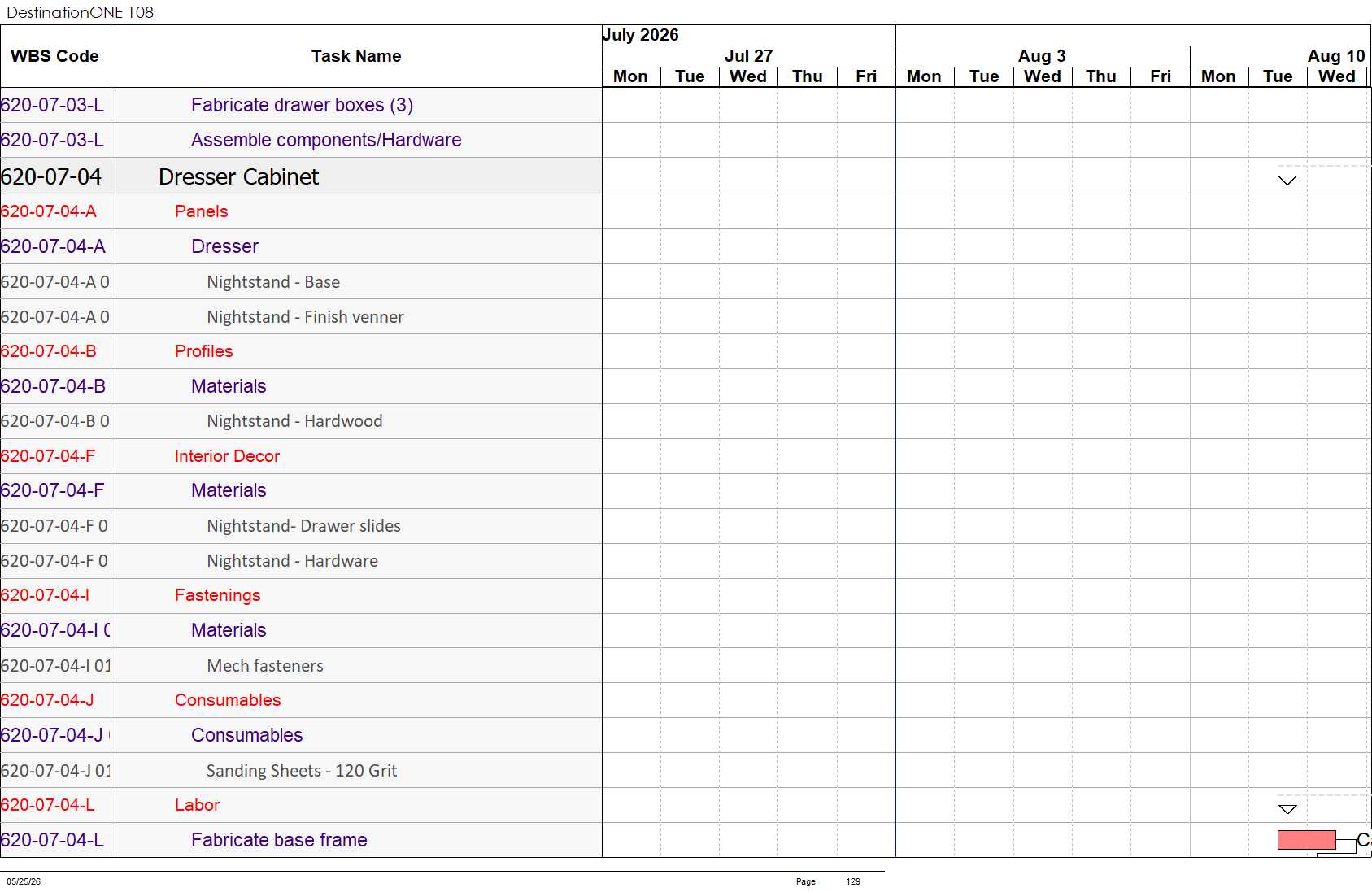This screenshot has height=892, width=1372.
Task: Select the Nightstand - Finish venner task
Action: (x=305, y=317)
